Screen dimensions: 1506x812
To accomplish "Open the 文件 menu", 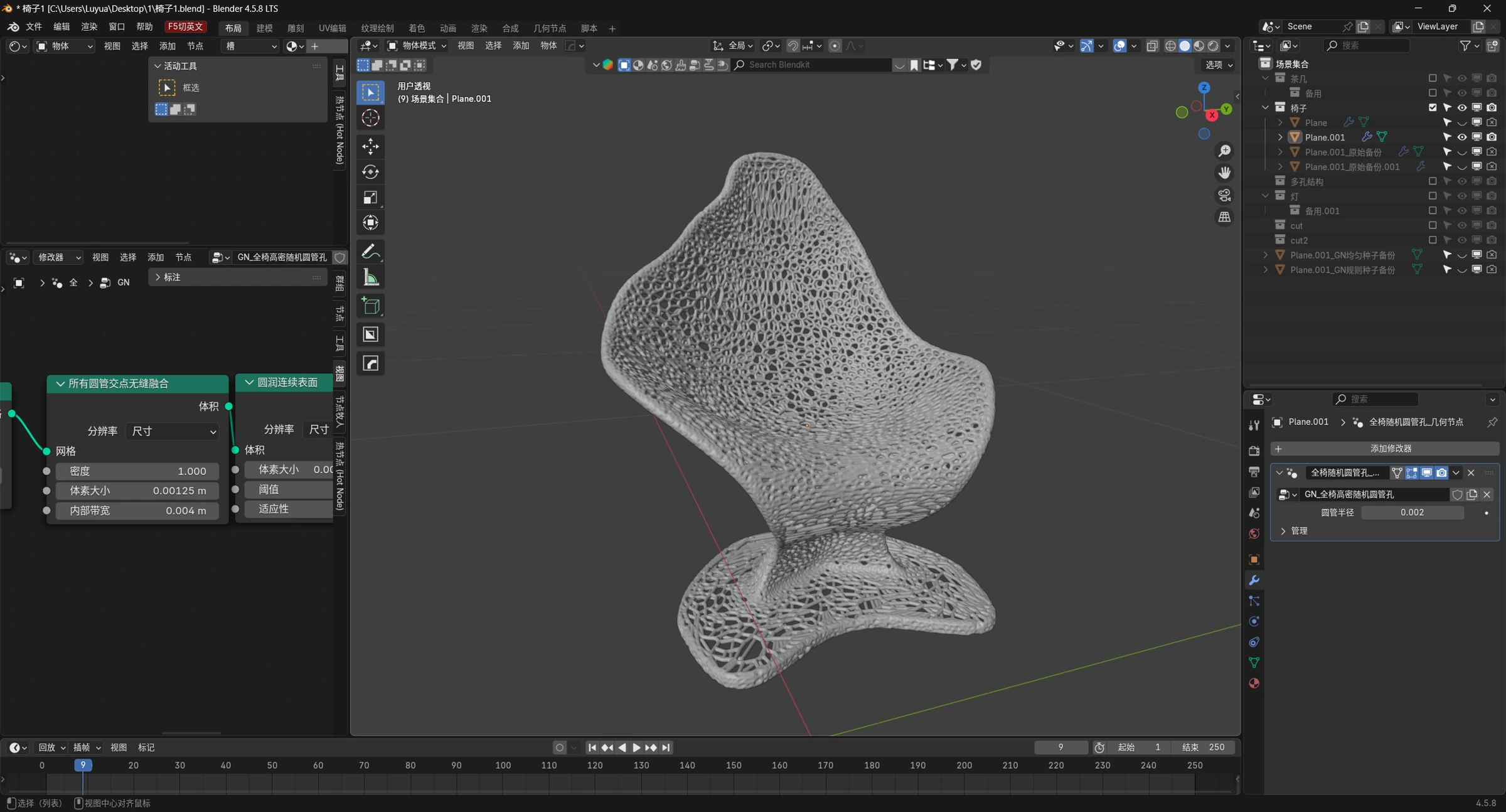I will coord(33,26).
